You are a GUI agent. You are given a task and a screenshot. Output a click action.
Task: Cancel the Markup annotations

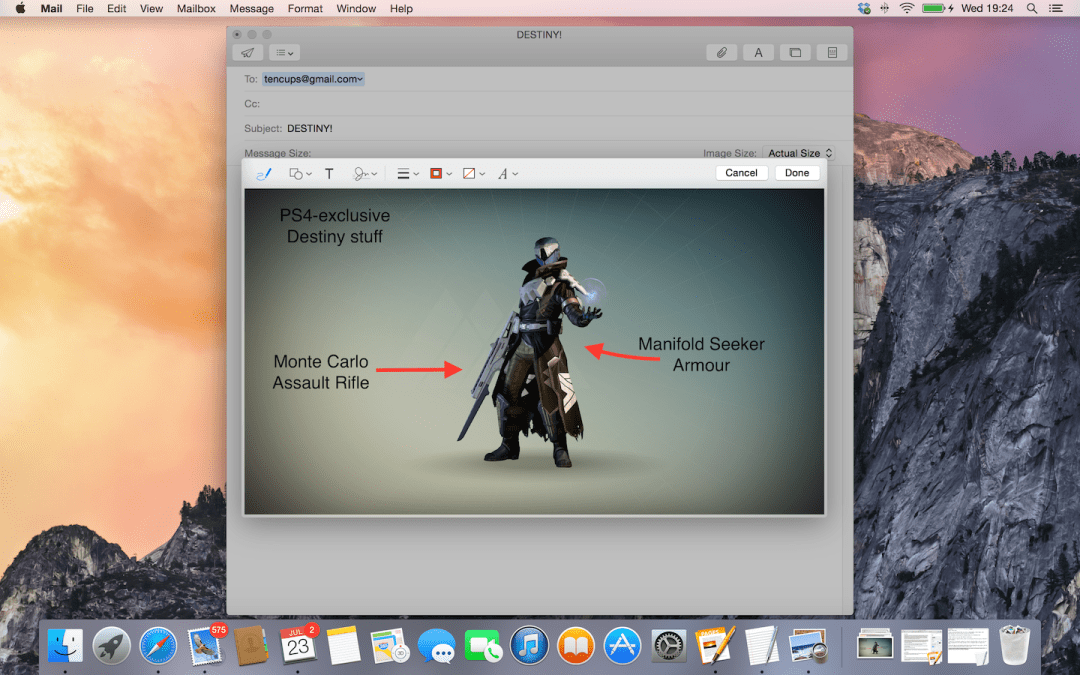click(x=741, y=173)
